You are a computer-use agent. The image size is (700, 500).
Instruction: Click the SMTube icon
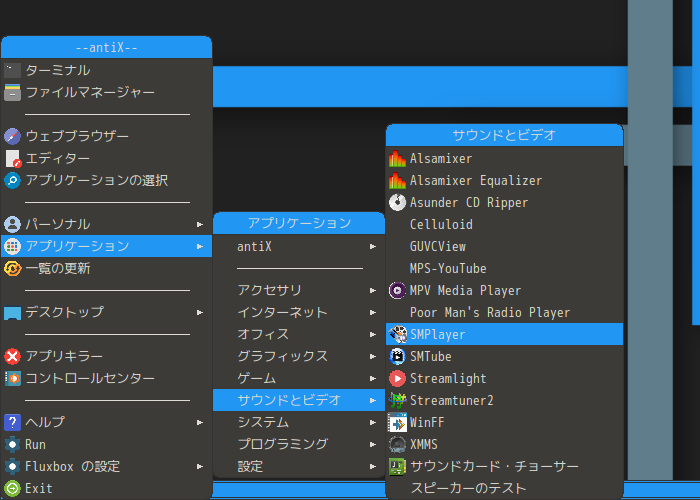point(397,356)
